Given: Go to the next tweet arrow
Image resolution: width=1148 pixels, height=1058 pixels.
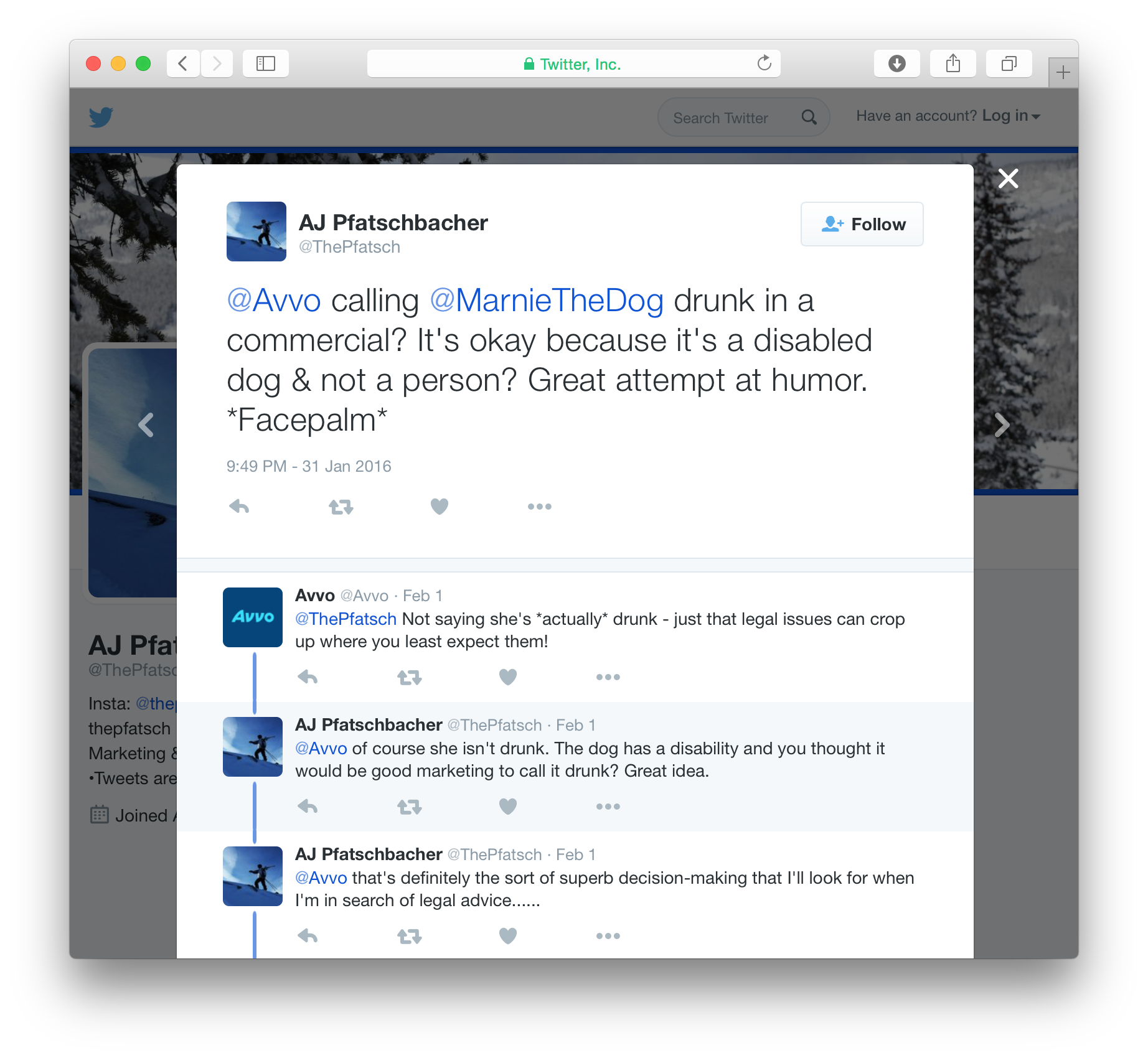Looking at the screenshot, I should click(1002, 425).
